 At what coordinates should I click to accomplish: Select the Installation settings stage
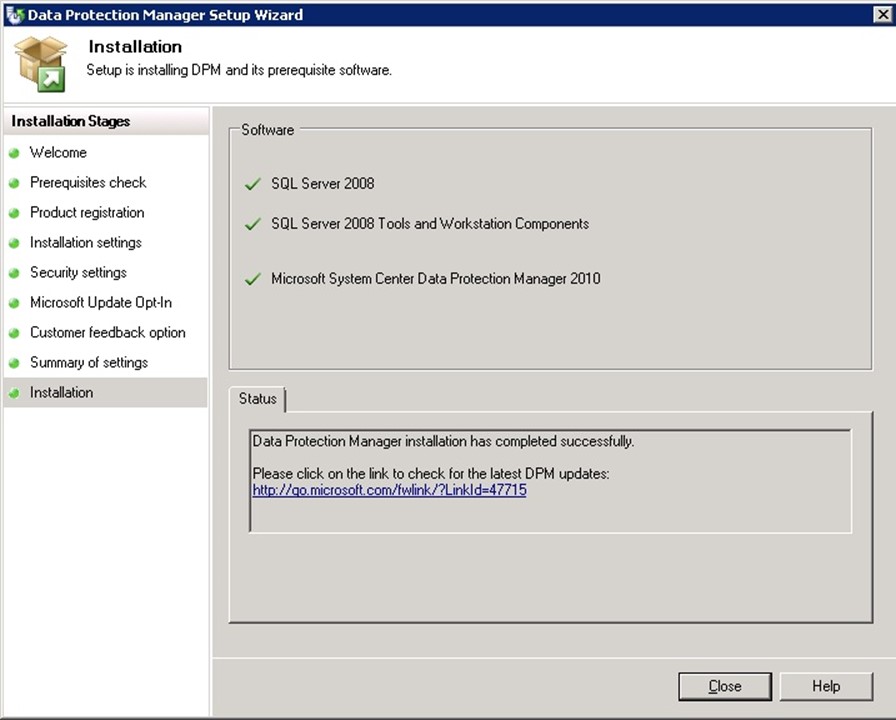click(x=86, y=243)
